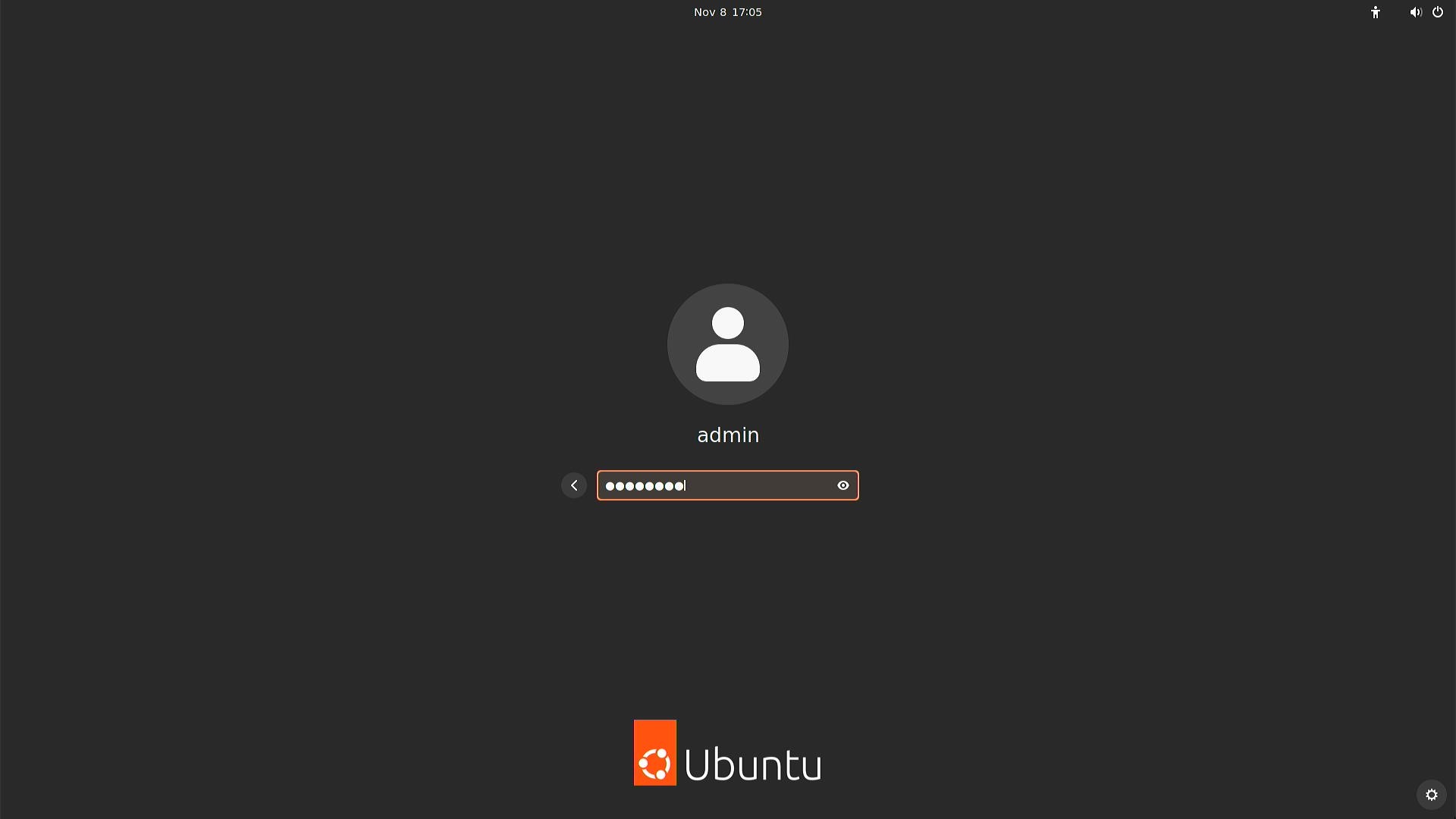Open the clock showing Nov 8 17:05
This screenshot has height=819, width=1456.
tap(727, 12)
